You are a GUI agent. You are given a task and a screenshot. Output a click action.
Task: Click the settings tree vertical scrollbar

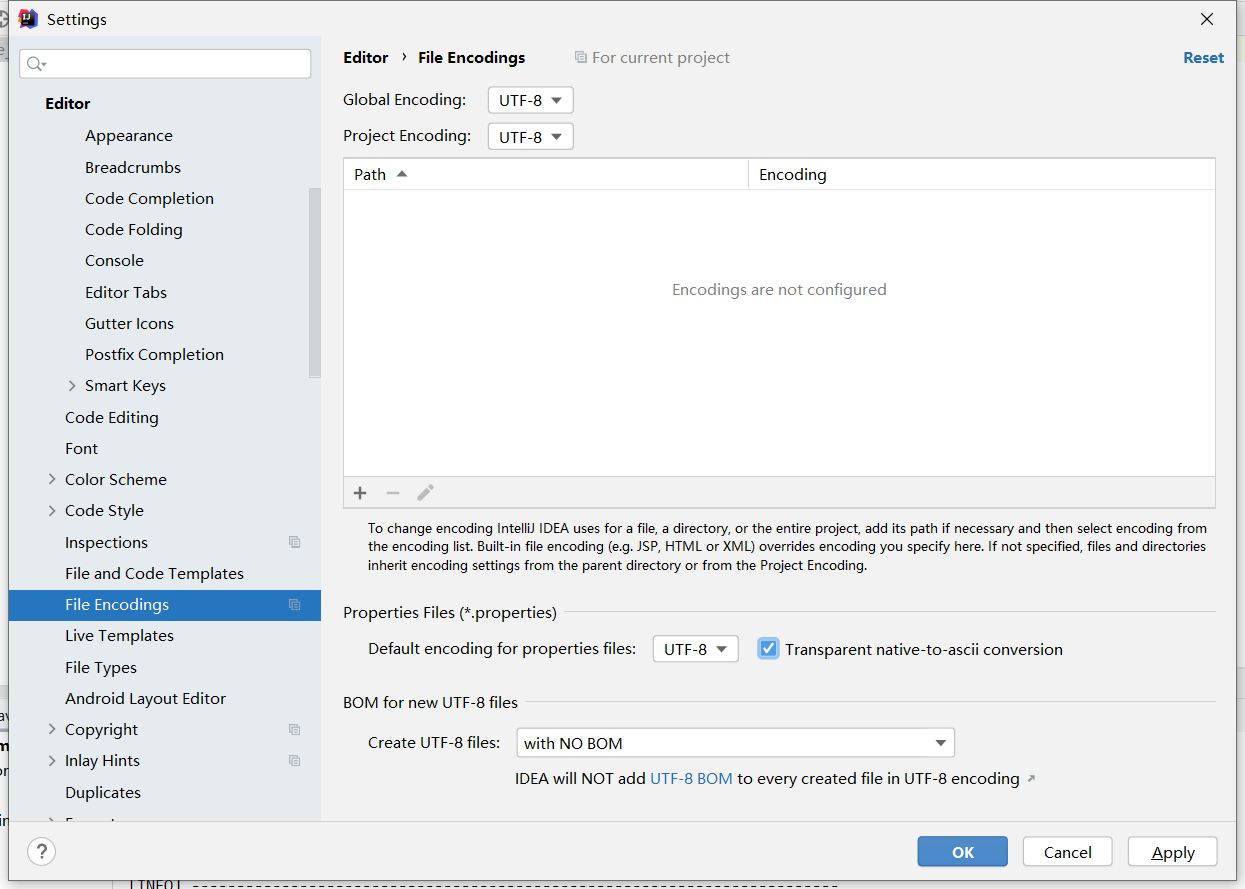tap(315, 282)
